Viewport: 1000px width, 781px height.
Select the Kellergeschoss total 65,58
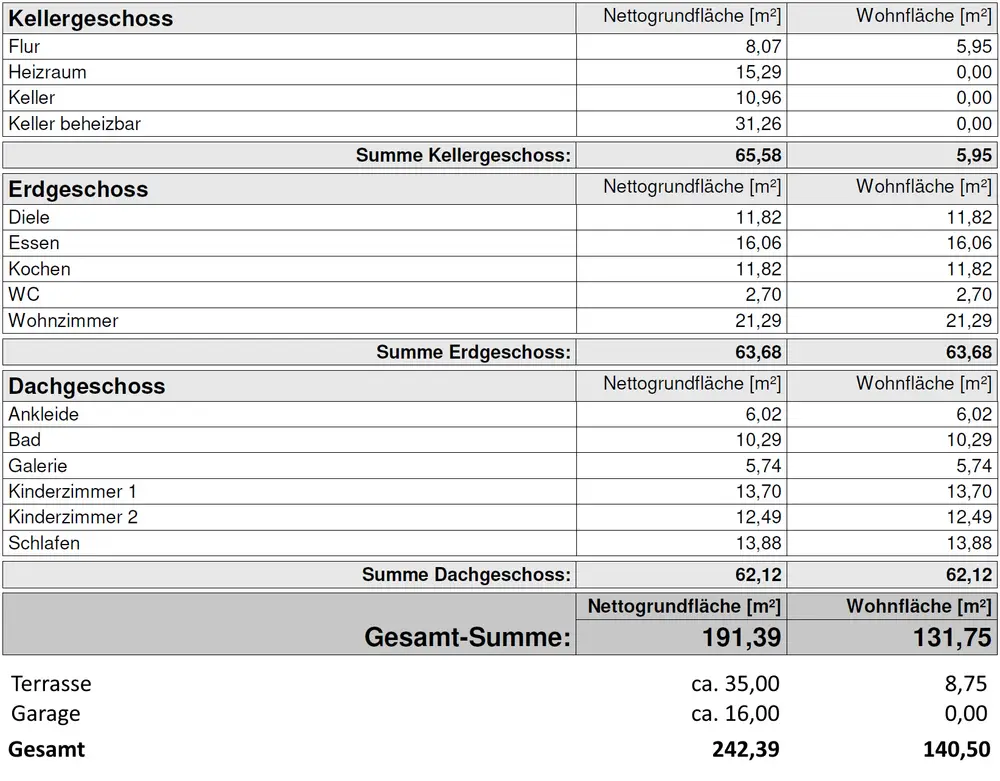(759, 155)
